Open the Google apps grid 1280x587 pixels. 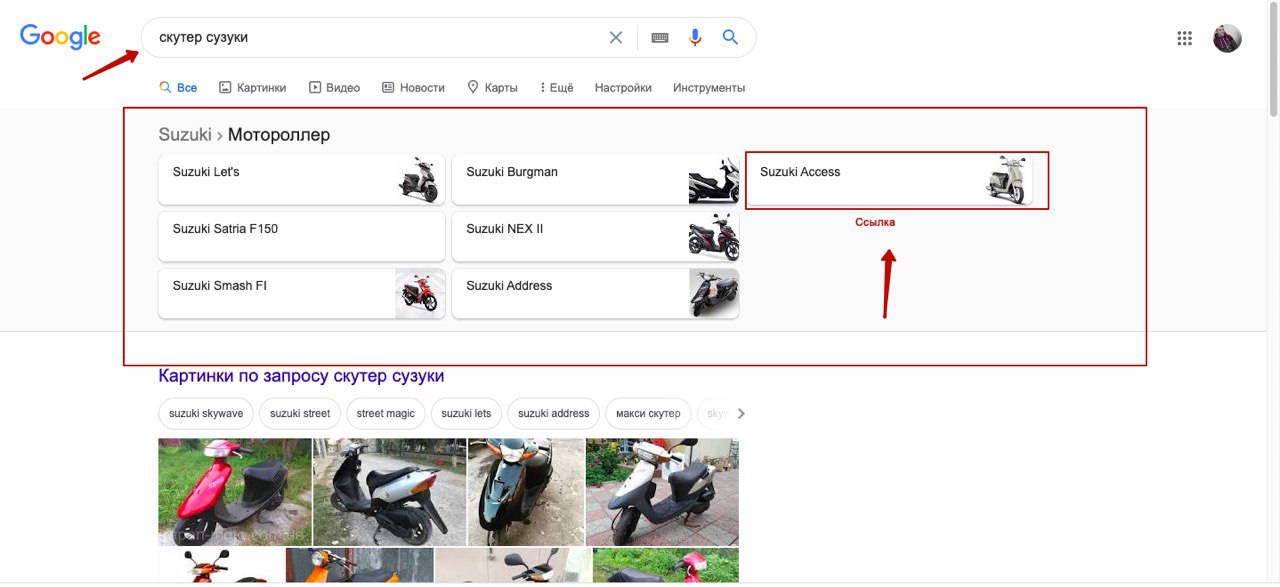click(x=1185, y=38)
